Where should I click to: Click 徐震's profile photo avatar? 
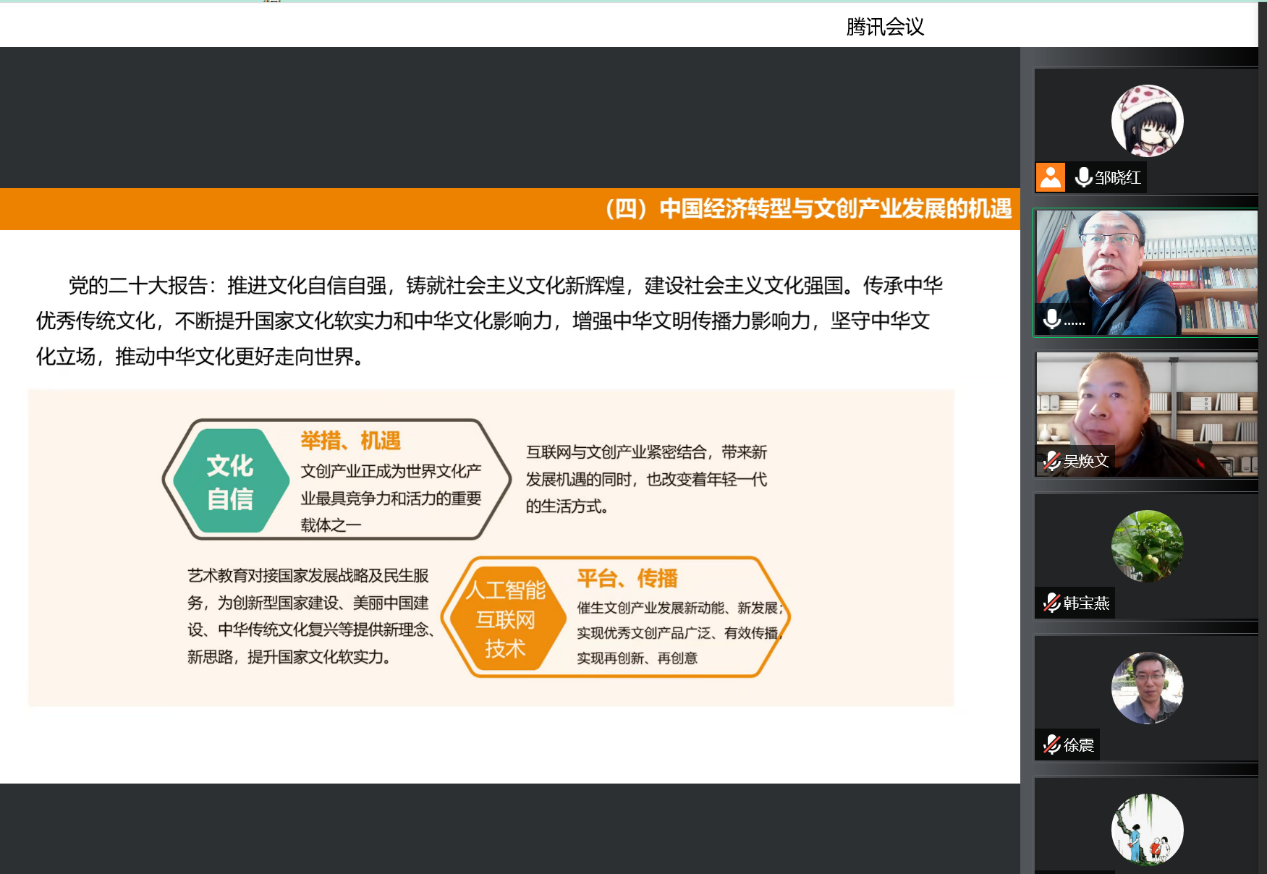(x=1147, y=688)
